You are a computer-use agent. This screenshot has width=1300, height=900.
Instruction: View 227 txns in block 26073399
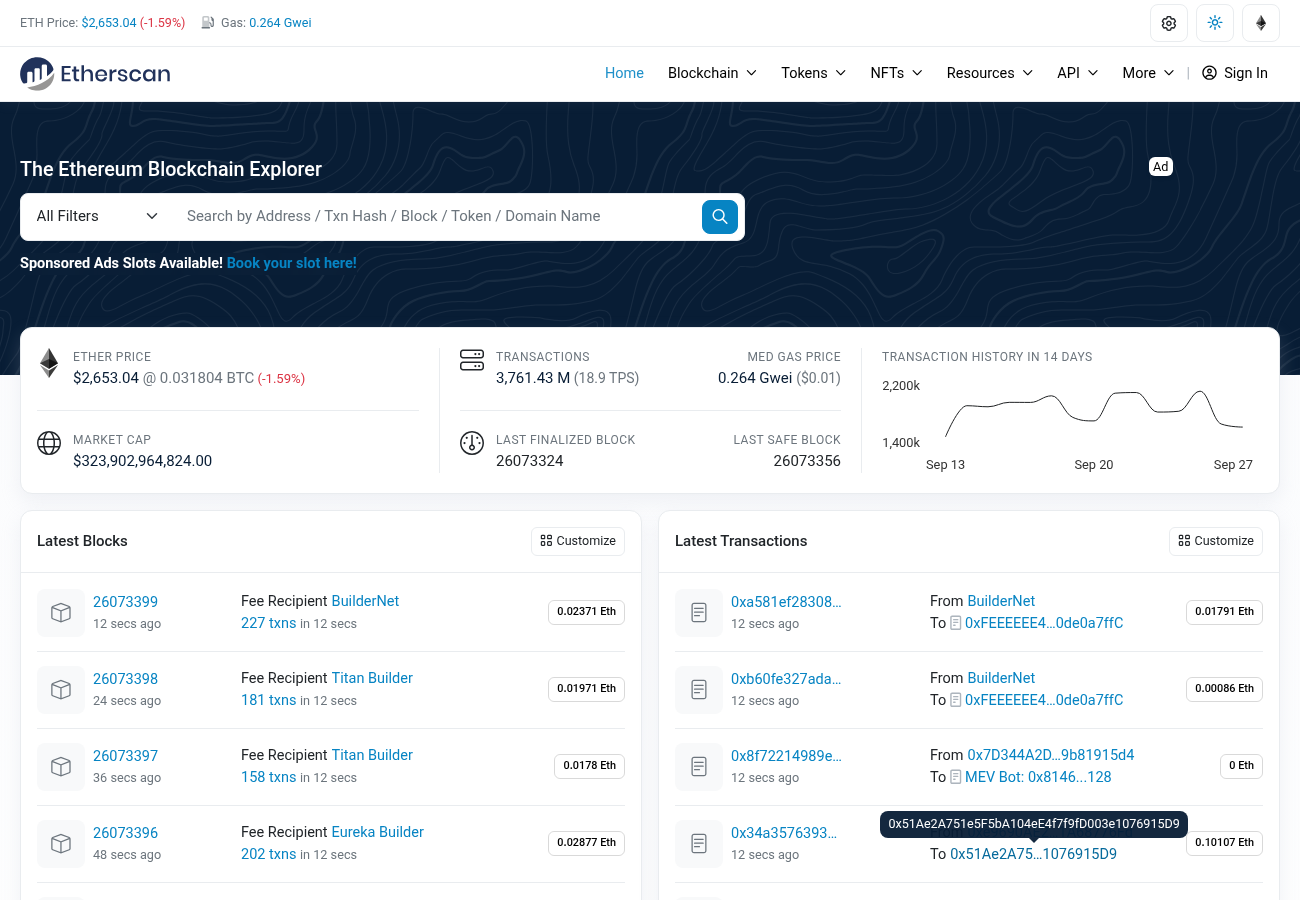268,623
